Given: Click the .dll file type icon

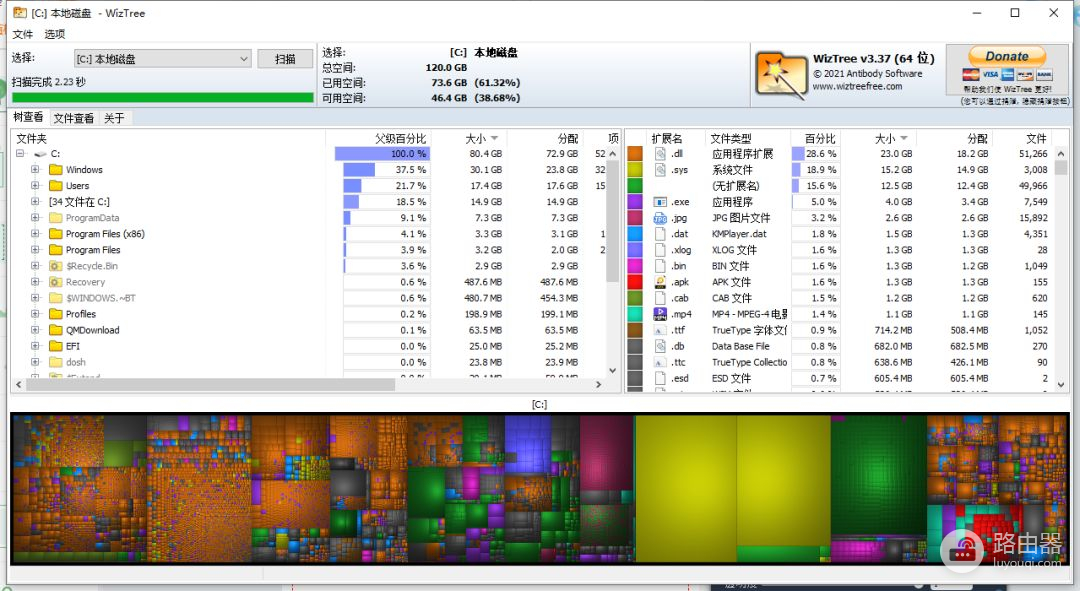Looking at the screenshot, I should [660, 154].
